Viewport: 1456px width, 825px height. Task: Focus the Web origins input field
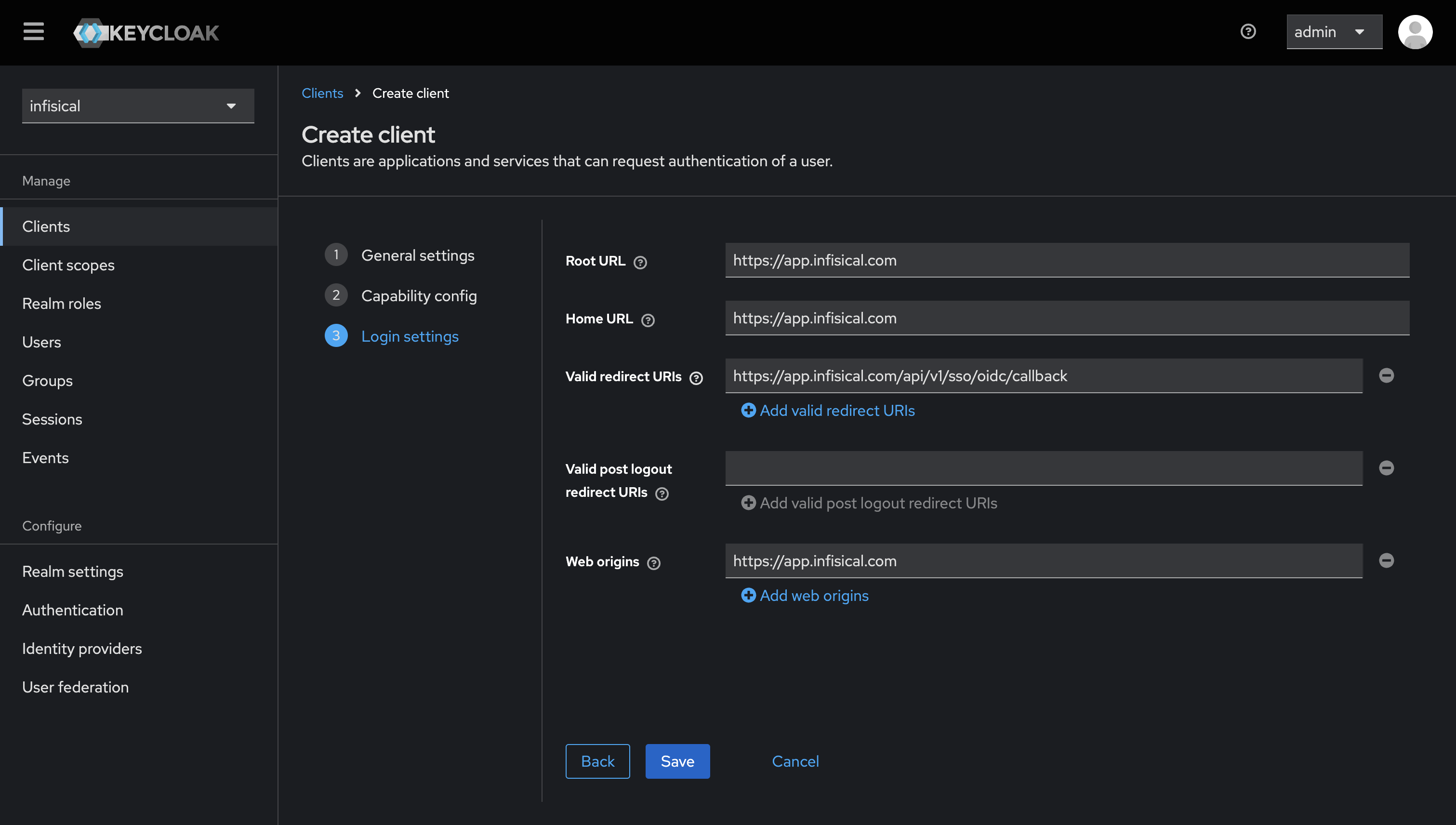1044,561
